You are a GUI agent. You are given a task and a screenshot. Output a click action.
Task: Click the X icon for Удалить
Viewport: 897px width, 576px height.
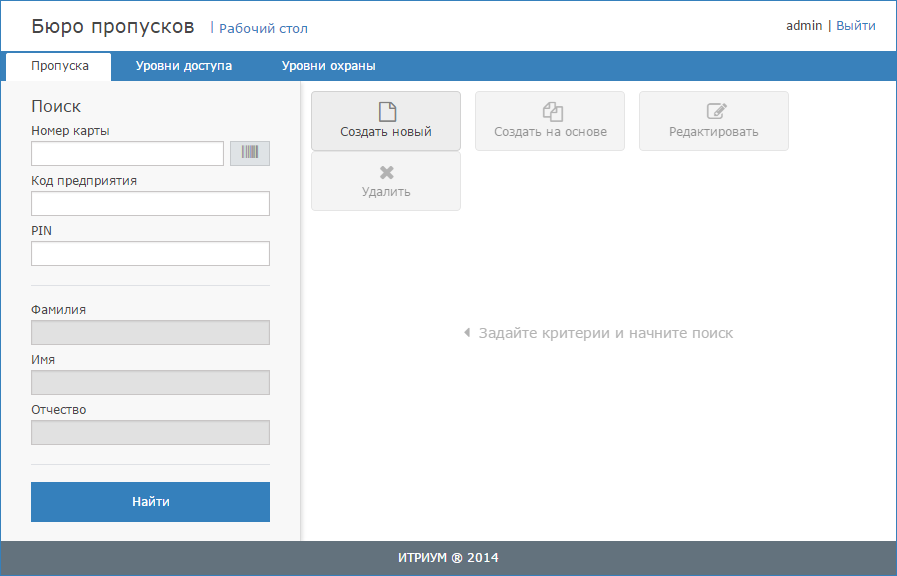(386, 172)
